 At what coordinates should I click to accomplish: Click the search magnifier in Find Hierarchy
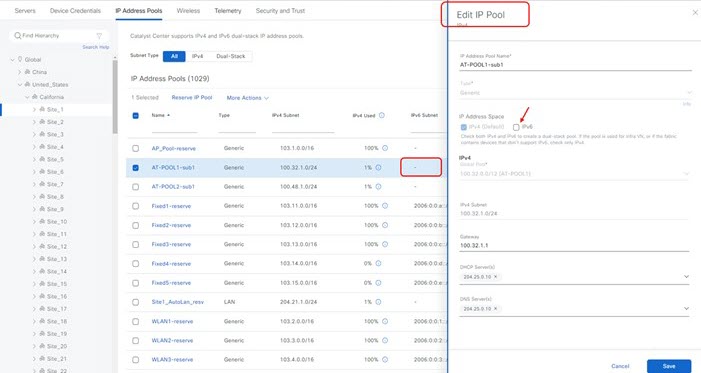click(17, 35)
